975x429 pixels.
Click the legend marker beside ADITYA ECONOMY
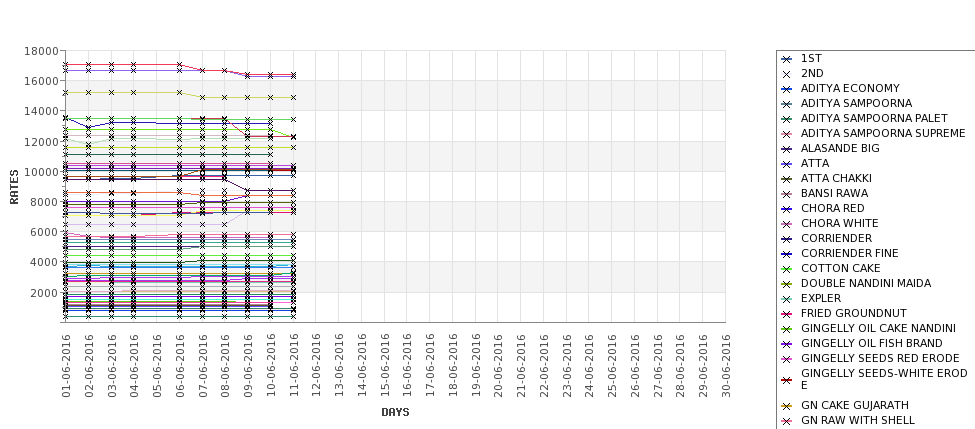787,89
